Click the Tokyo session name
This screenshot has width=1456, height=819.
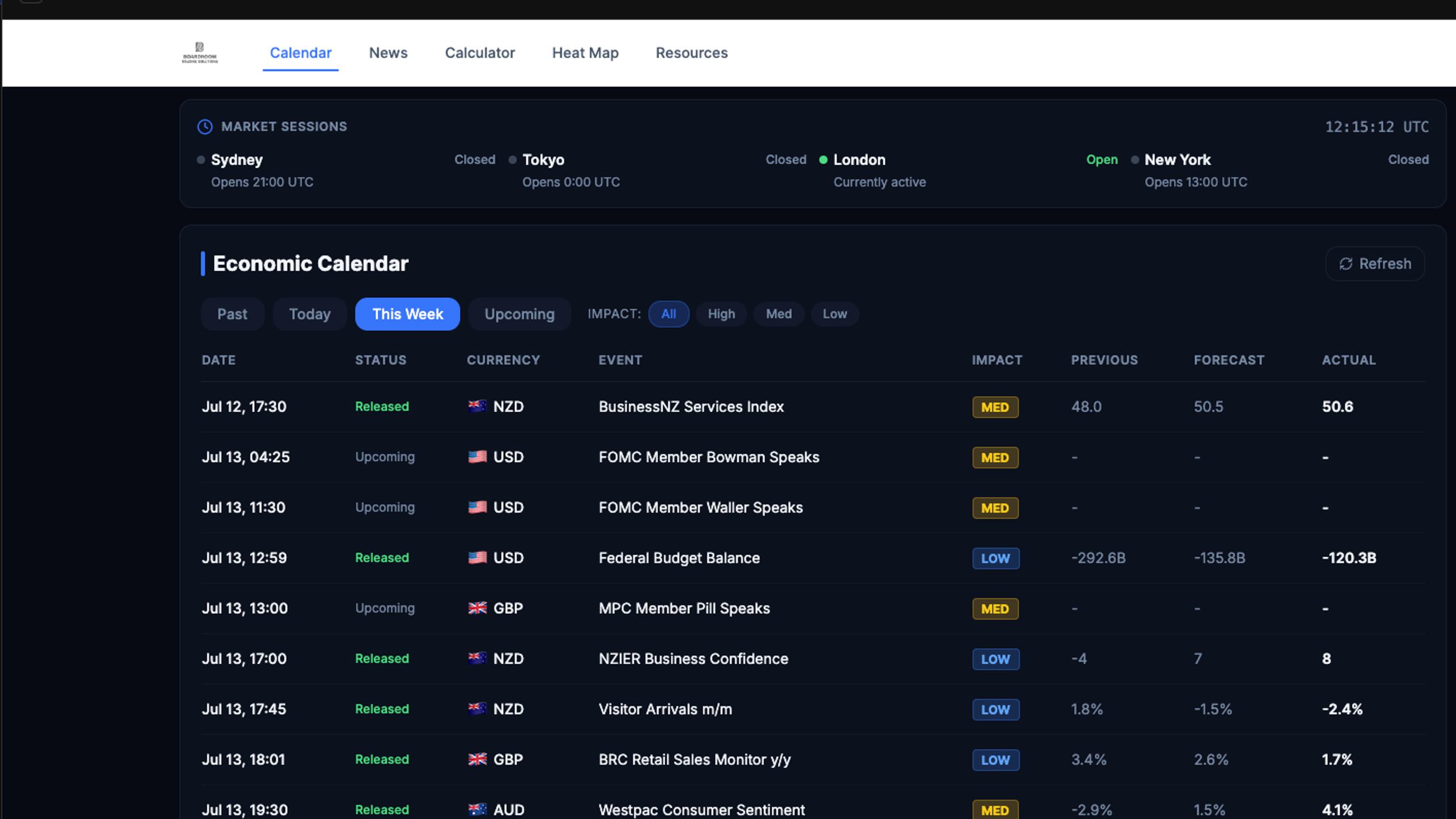[543, 160]
